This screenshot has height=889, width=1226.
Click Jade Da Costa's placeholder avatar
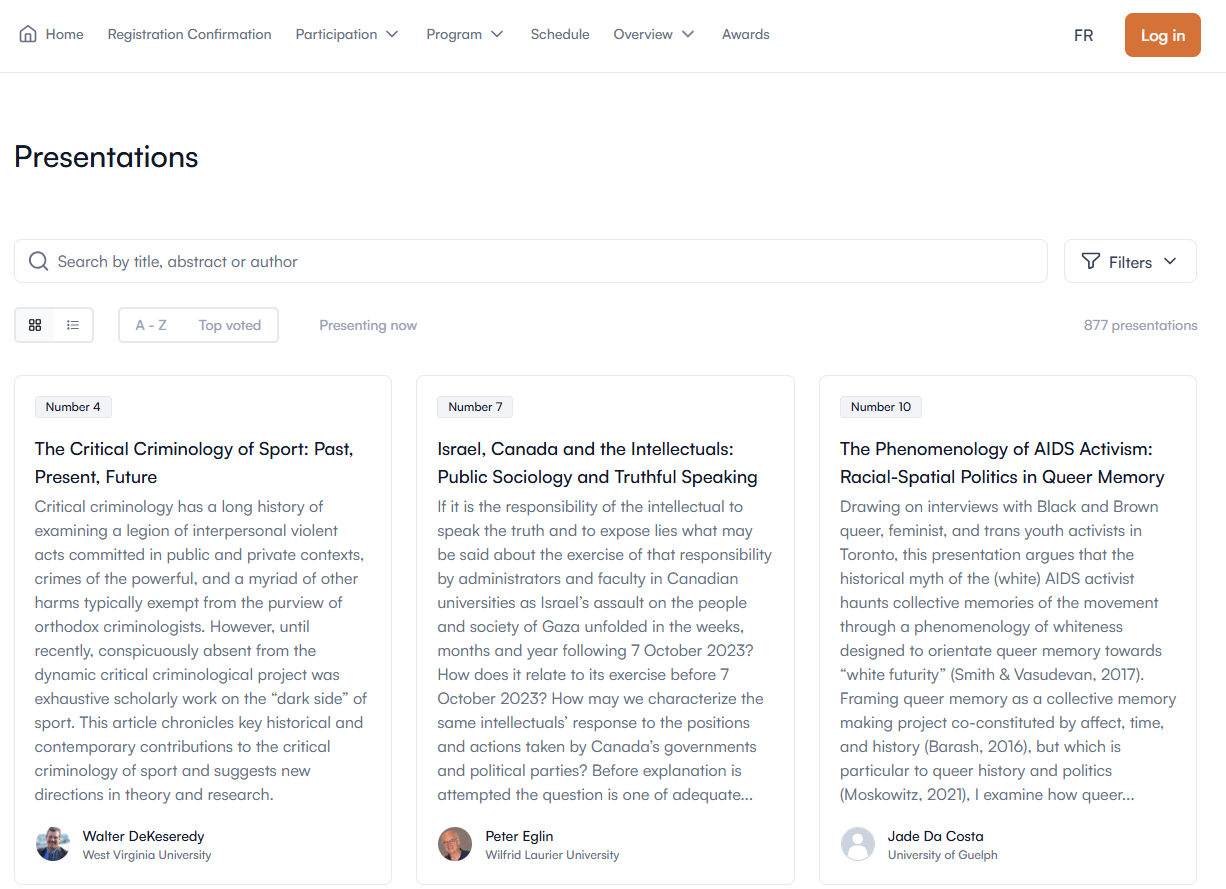tap(858, 844)
